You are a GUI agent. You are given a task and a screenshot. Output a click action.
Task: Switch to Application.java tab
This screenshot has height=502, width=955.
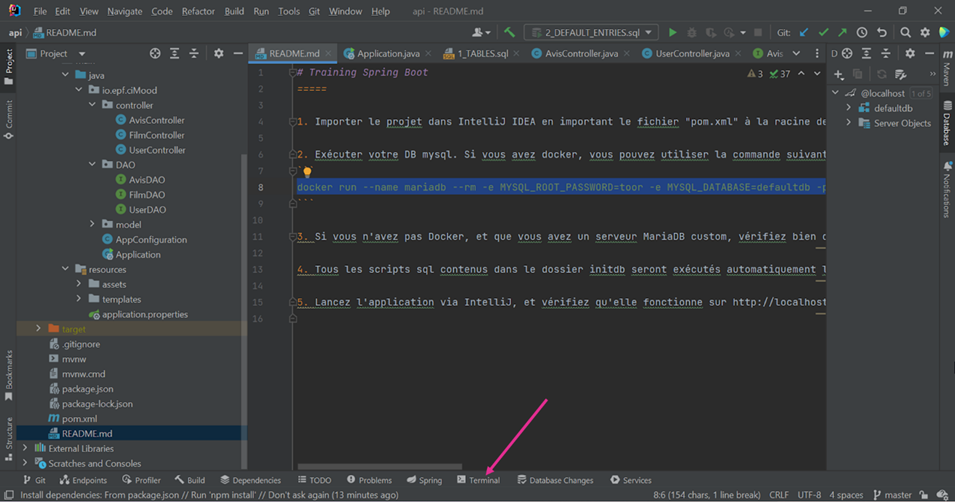(x=387, y=54)
